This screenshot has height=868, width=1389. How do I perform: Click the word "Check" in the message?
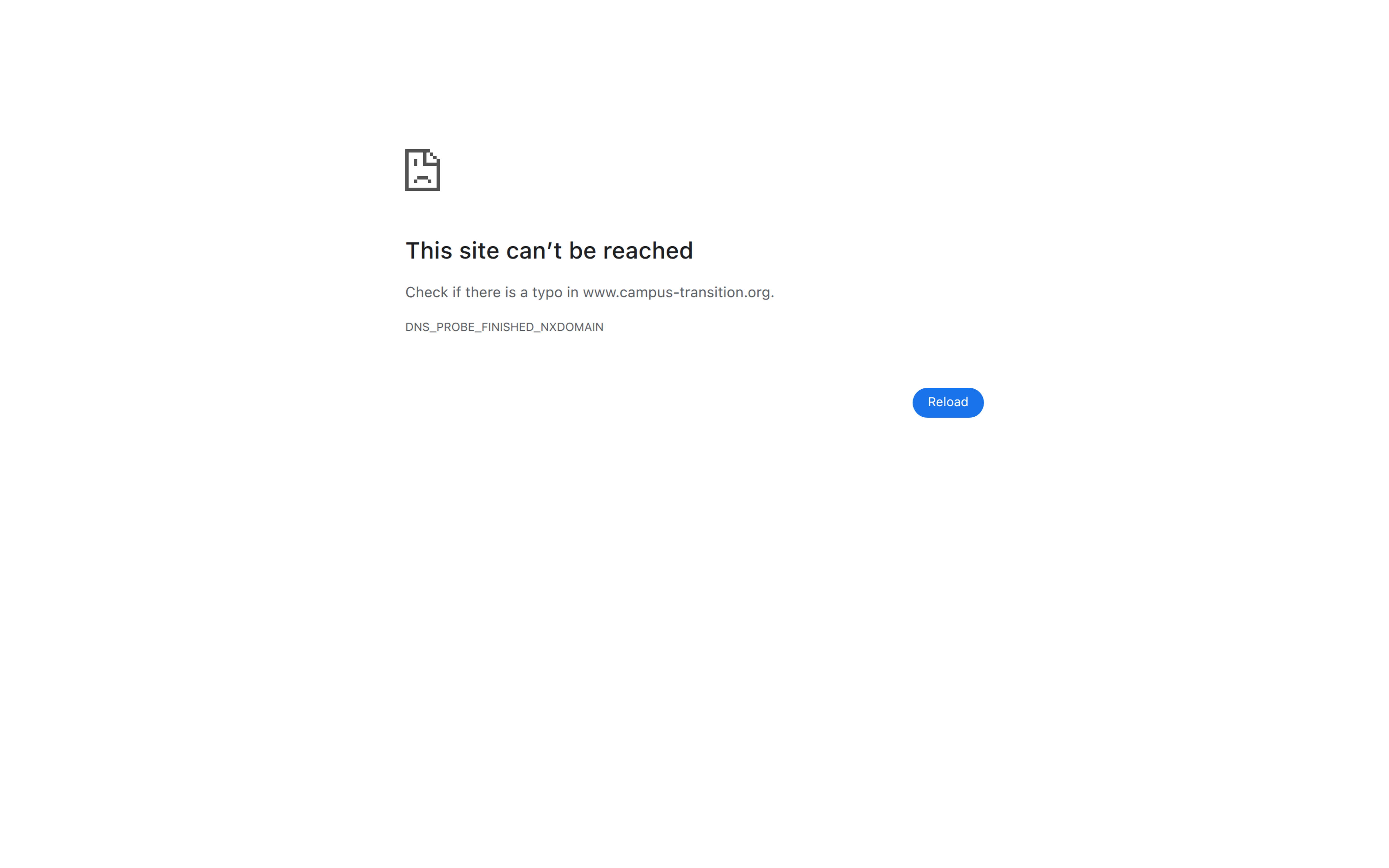pos(426,292)
